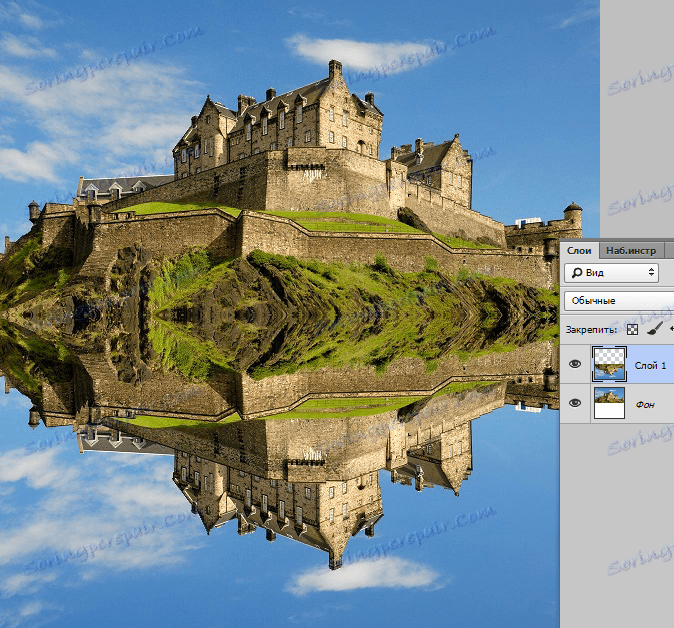This screenshot has width=674, height=628.
Task: Open the Вид layer filter dropdown
Action: [x=611, y=273]
